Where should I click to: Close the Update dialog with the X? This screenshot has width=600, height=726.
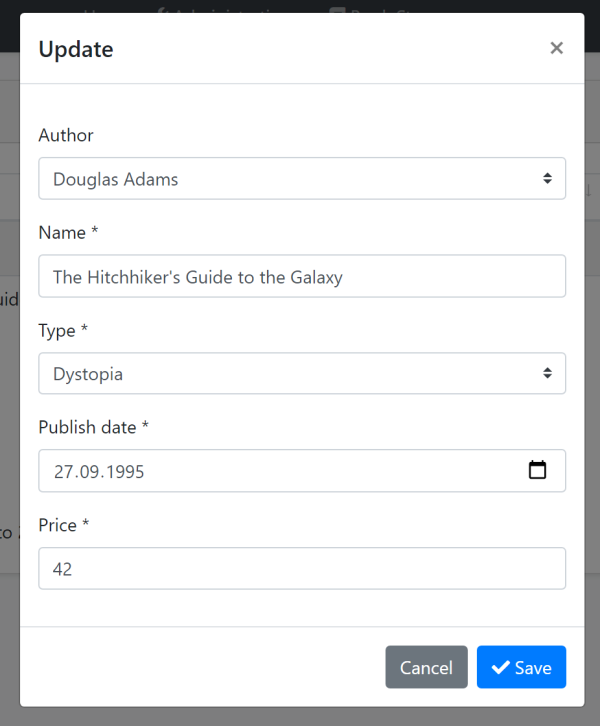point(557,48)
